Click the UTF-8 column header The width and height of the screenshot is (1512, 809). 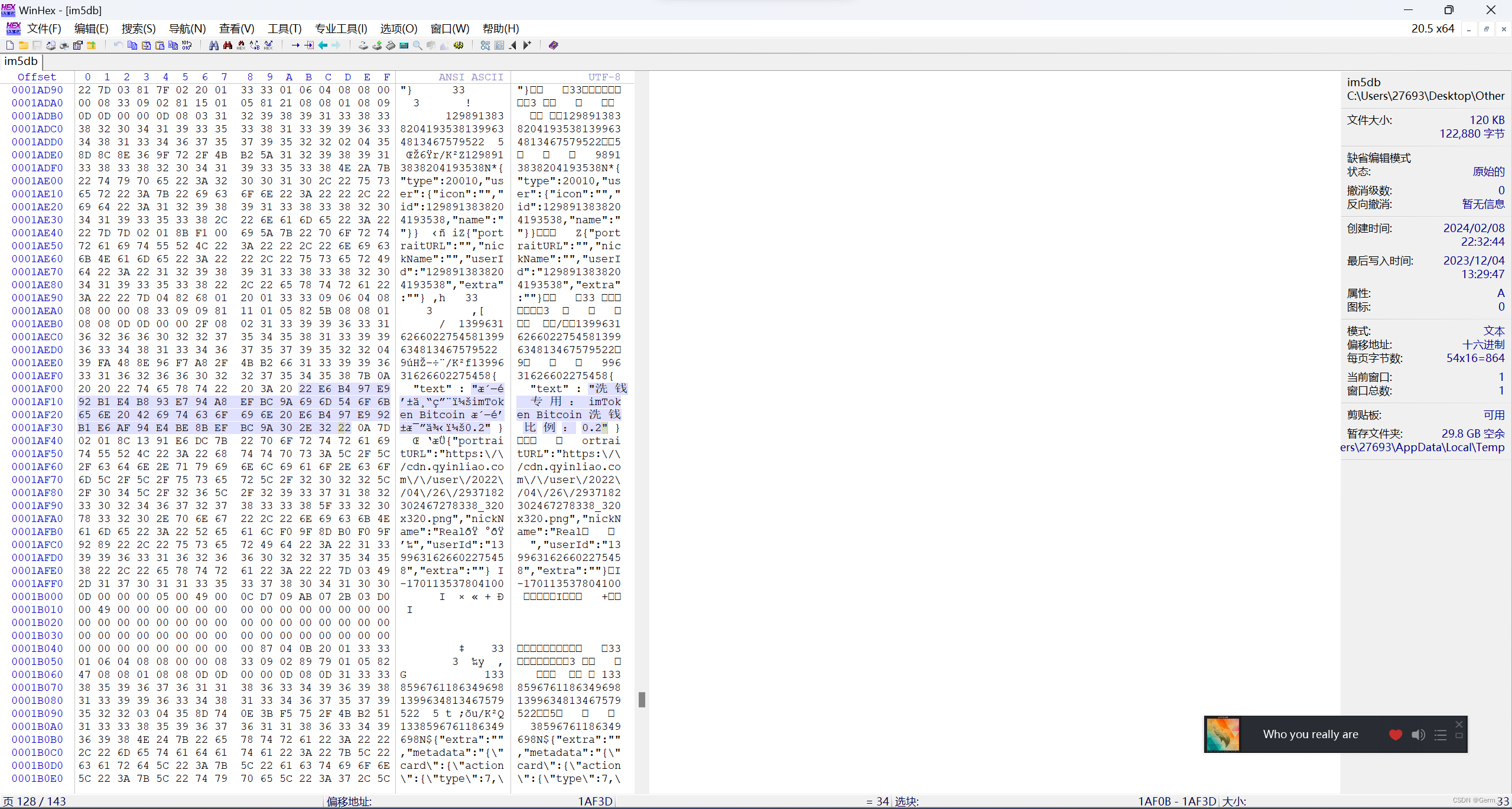coord(604,77)
